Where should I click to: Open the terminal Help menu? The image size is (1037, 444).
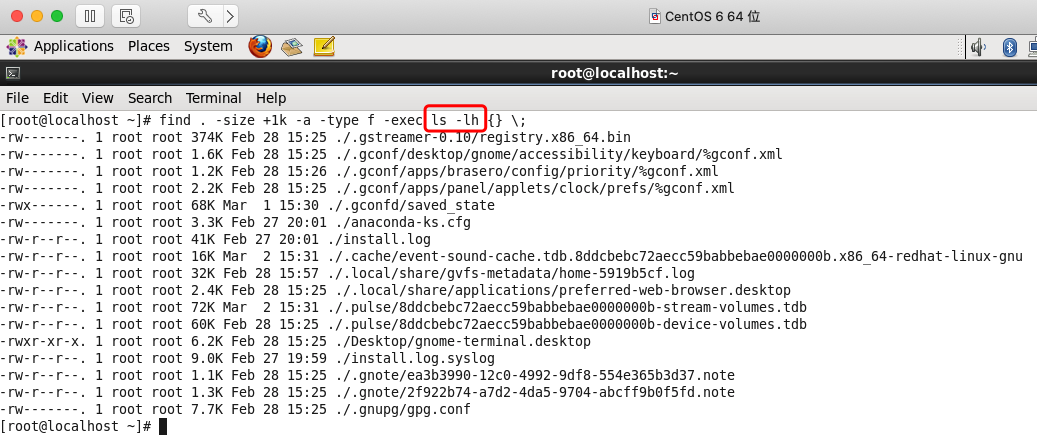tap(271, 98)
